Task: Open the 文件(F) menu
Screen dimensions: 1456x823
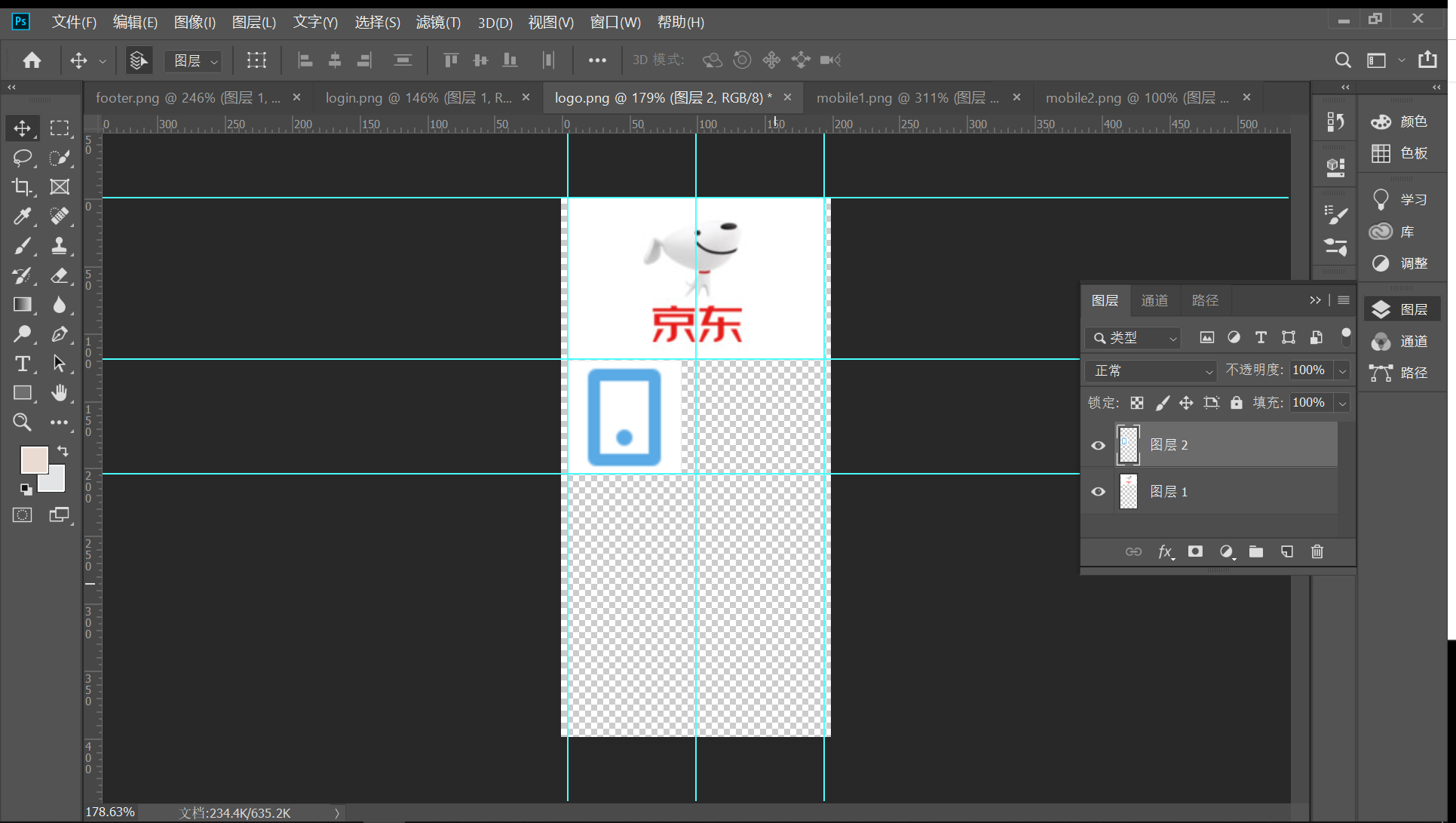Action: click(74, 23)
